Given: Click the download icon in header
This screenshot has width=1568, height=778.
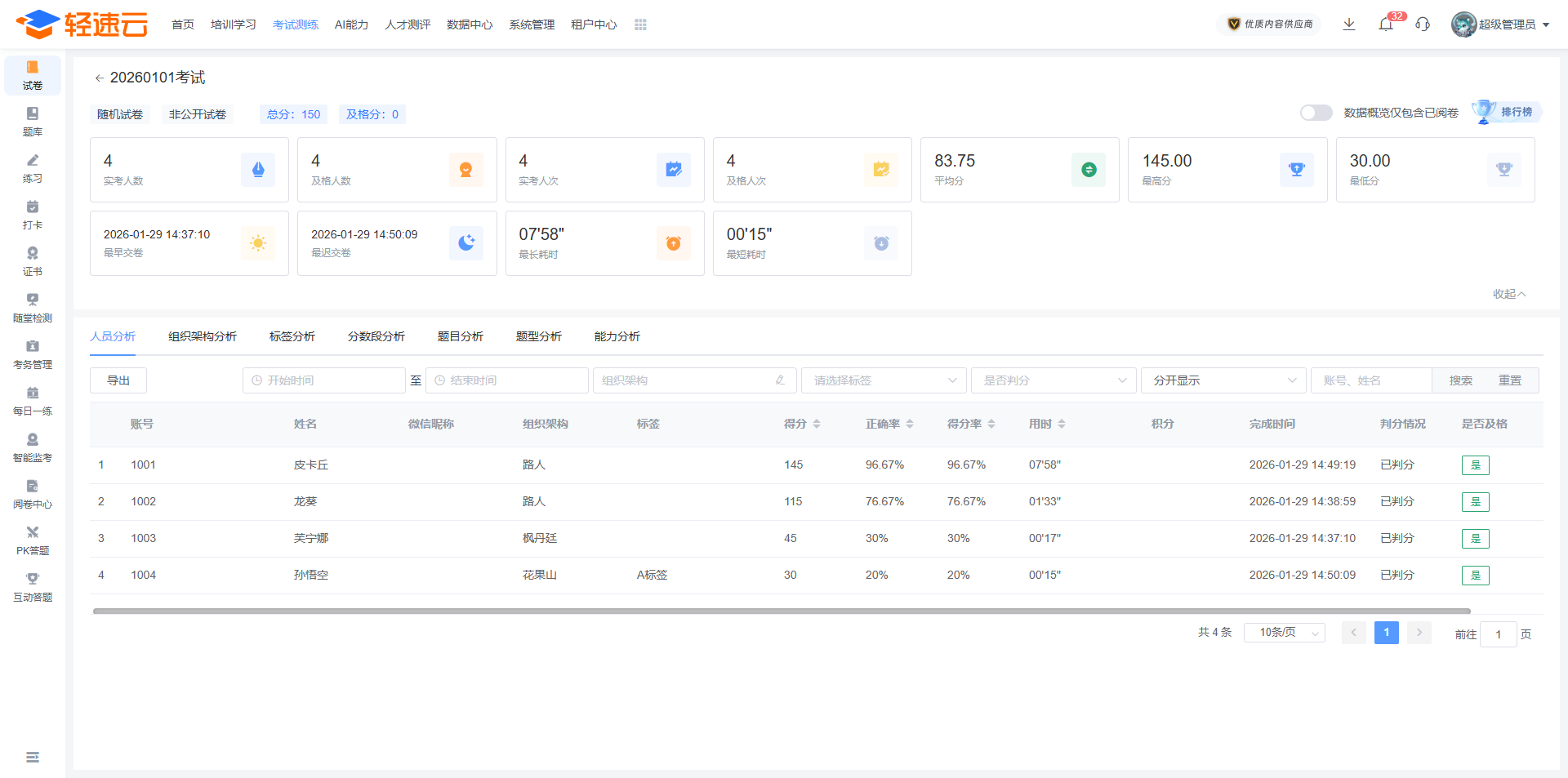Looking at the screenshot, I should [1349, 24].
